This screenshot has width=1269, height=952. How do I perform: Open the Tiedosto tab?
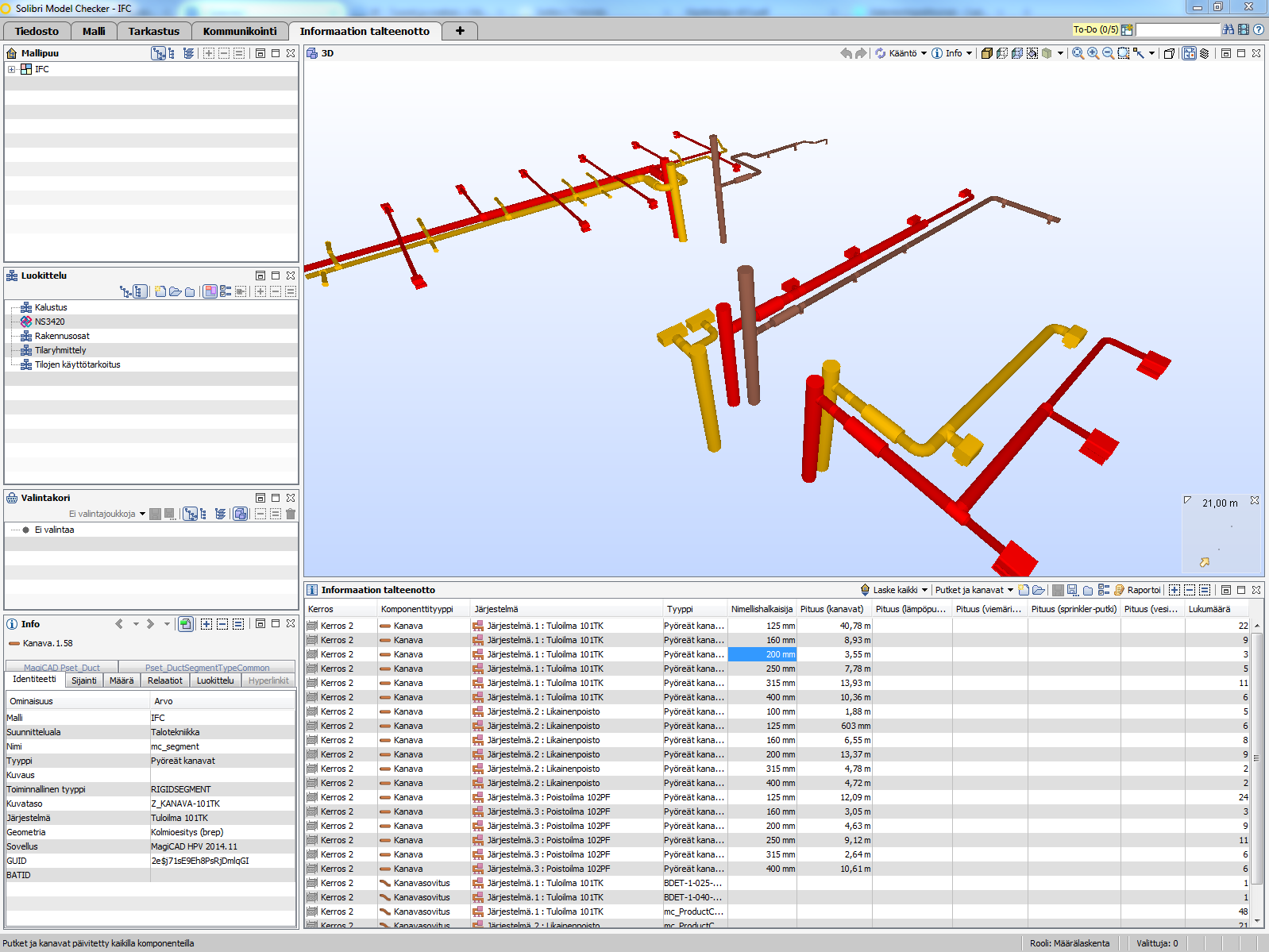pyautogui.click(x=37, y=31)
